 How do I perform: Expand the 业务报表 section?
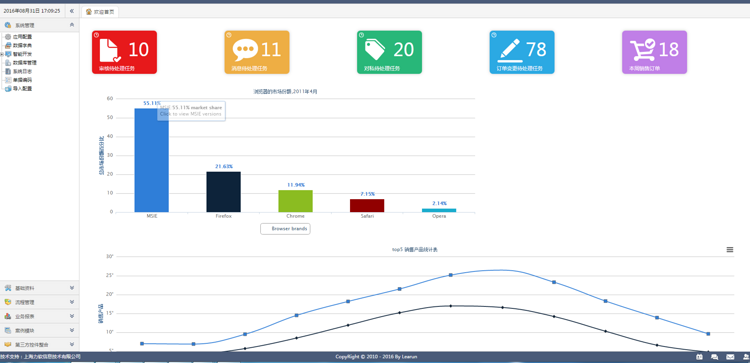pyautogui.click(x=40, y=316)
